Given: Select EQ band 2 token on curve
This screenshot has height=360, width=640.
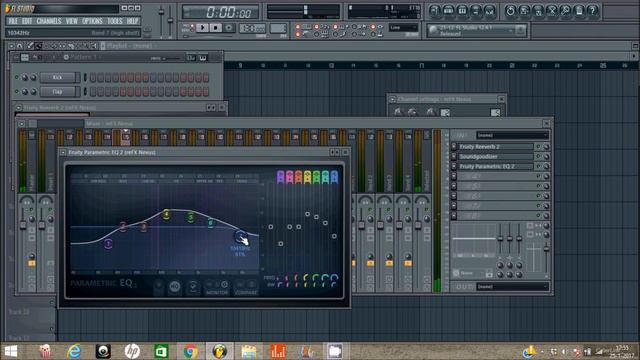Looking at the screenshot, I should coord(123,226).
